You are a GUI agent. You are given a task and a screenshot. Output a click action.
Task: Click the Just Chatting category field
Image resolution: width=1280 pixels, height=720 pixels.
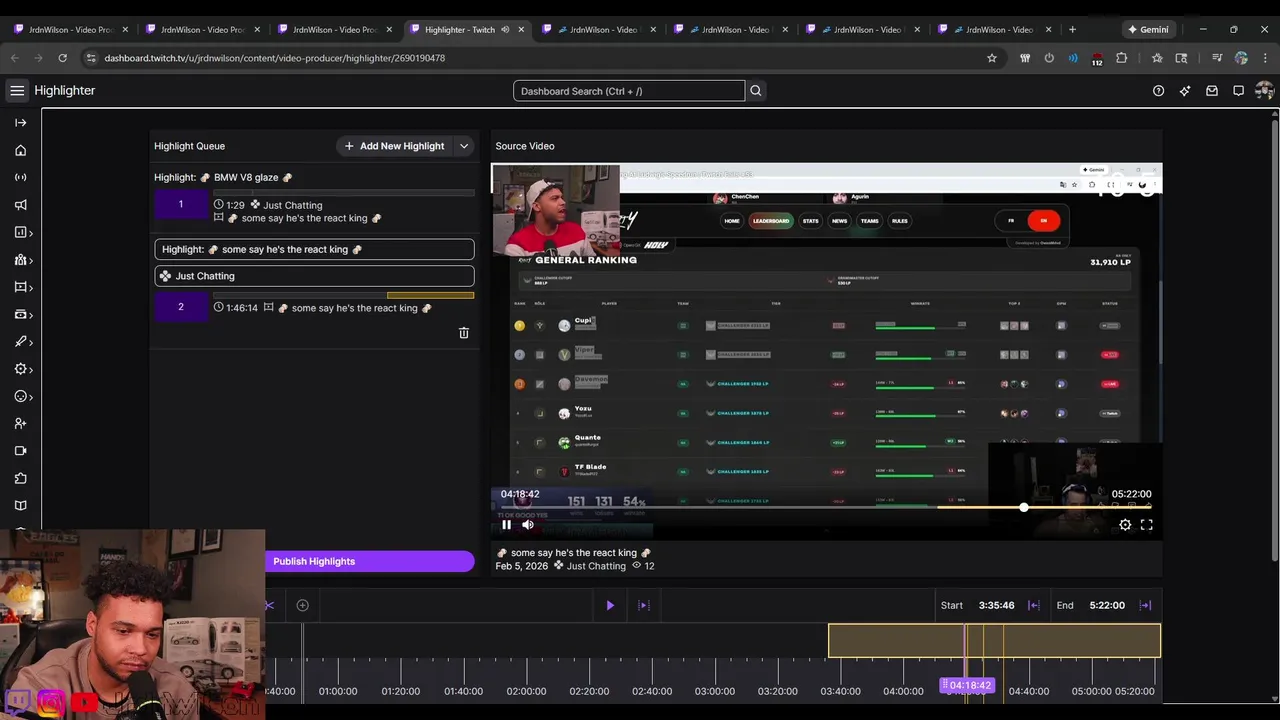coord(314,276)
